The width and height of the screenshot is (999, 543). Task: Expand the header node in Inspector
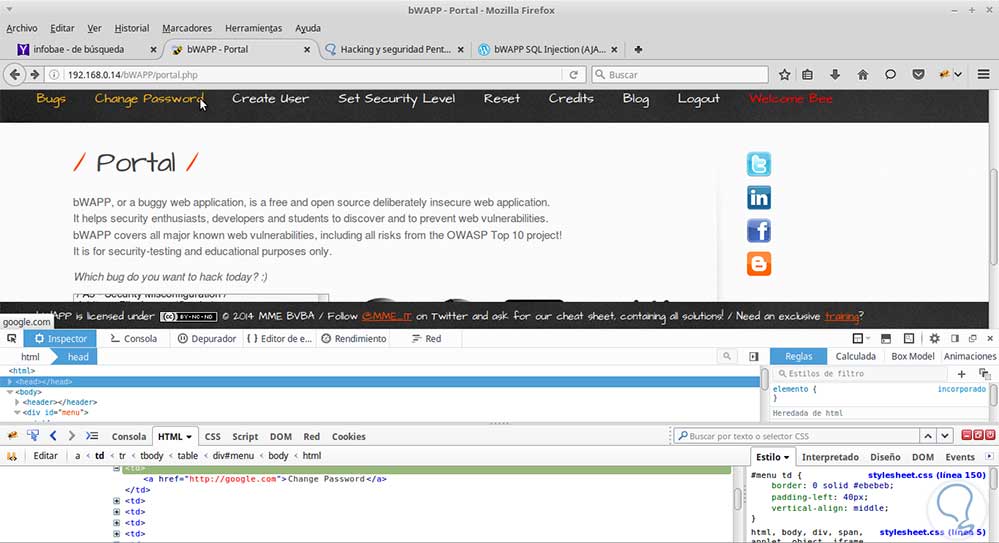[17, 402]
